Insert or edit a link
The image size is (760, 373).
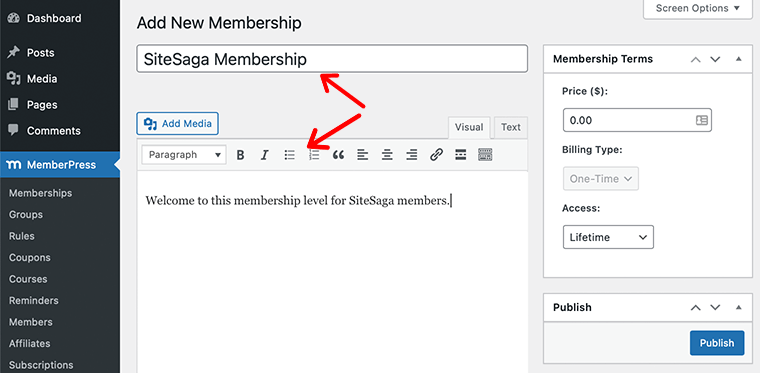pyautogui.click(x=436, y=155)
